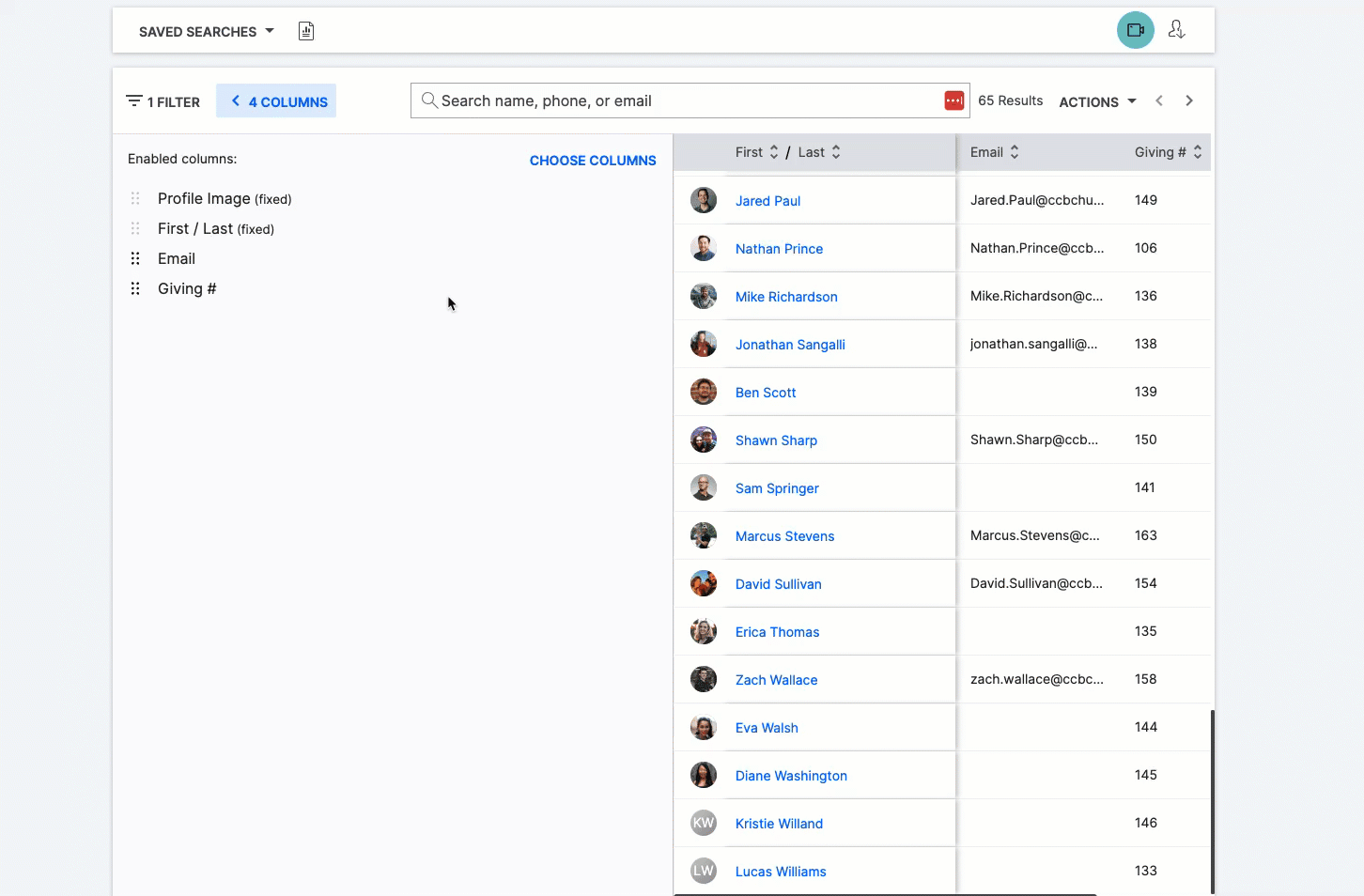Viewport: 1364px width, 896px height.
Task: Expand the Actions dropdown menu
Action: point(1097,101)
